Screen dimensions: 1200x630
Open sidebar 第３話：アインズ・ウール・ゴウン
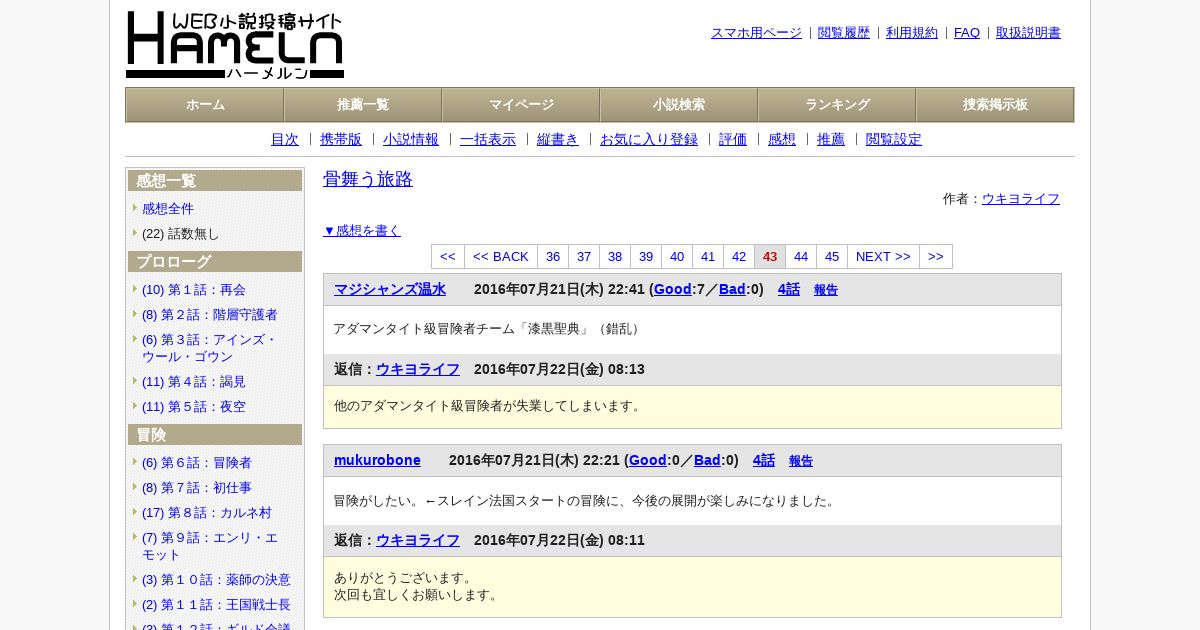click(x=210, y=348)
